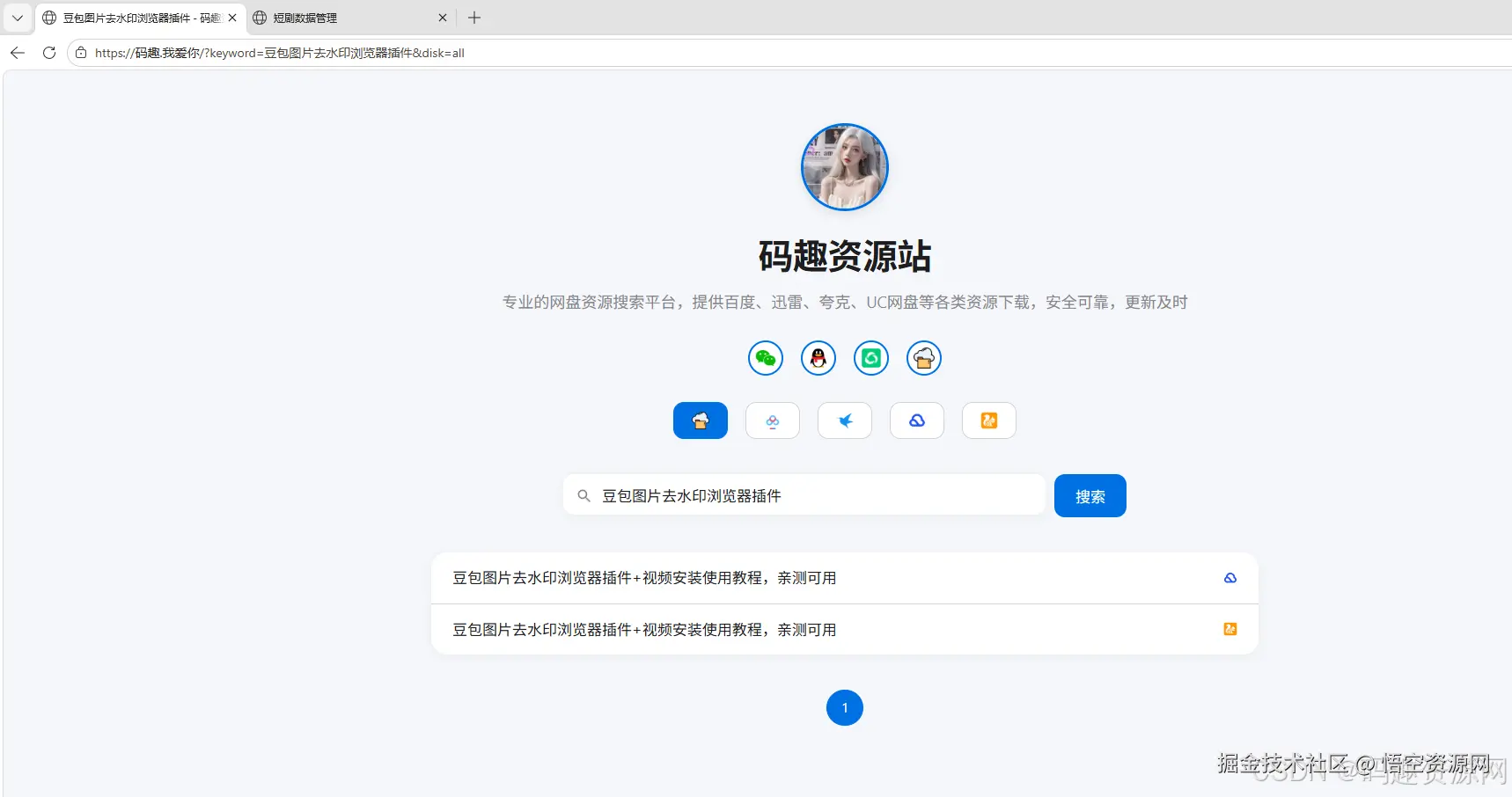View site information via lock icon

click(81, 53)
